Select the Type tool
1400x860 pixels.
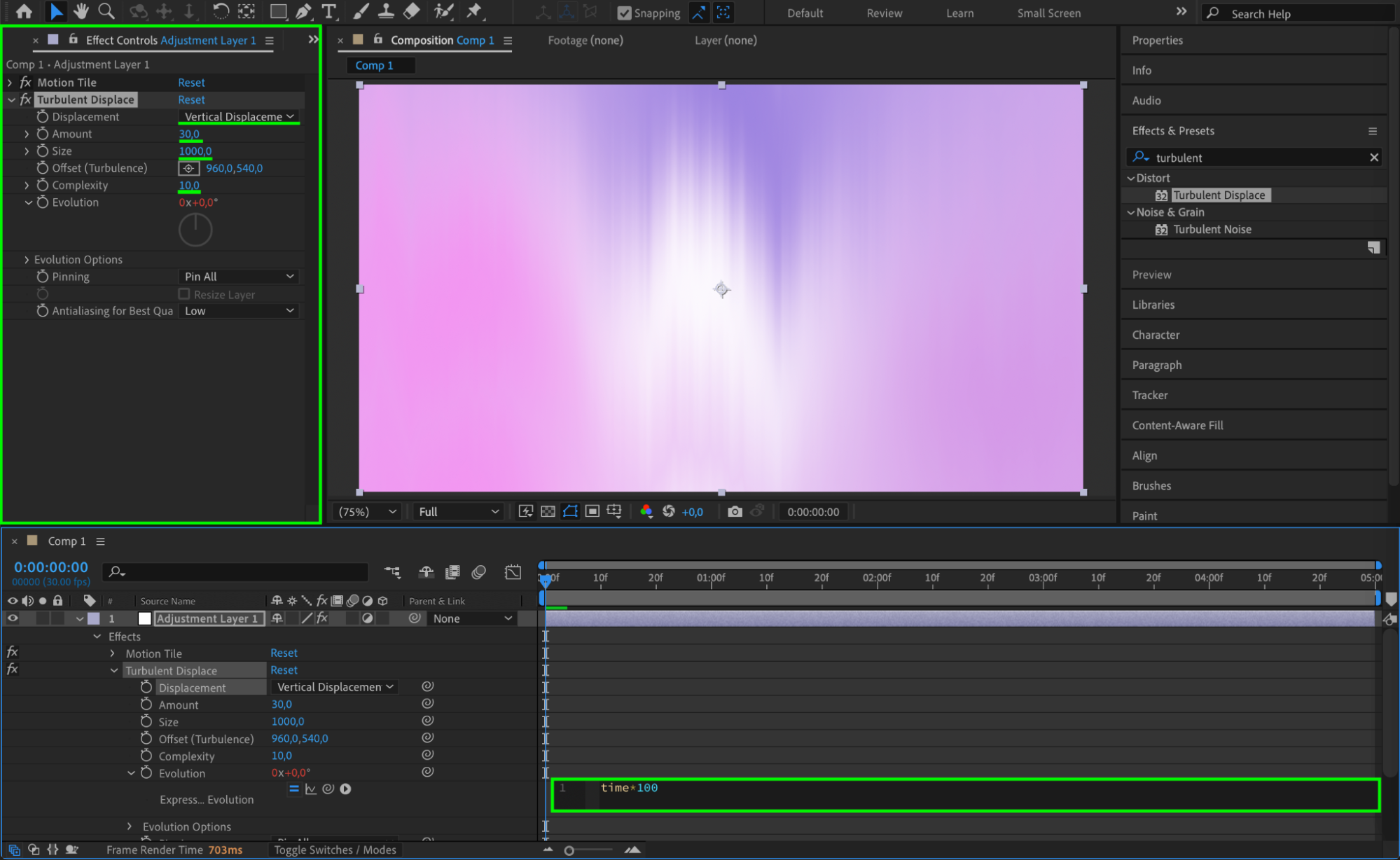click(328, 11)
